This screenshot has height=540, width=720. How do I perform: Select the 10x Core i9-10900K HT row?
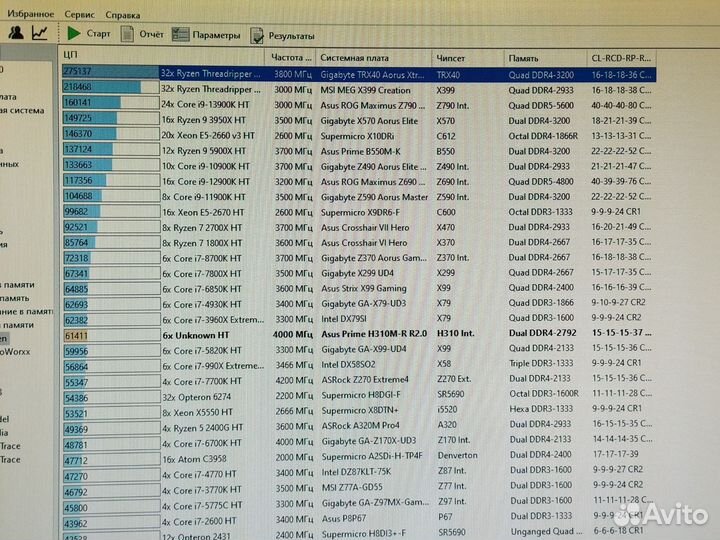point(359,166)
